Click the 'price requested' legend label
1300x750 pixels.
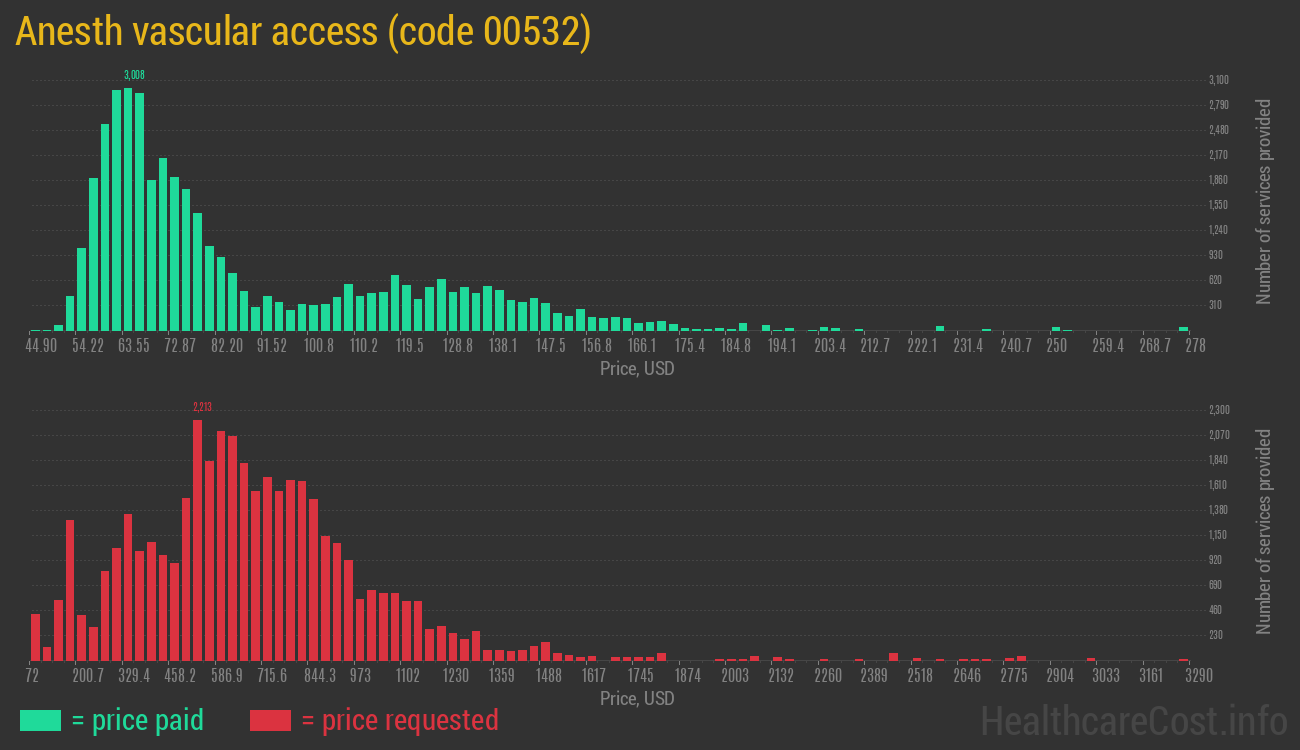[x=399, y=720]
